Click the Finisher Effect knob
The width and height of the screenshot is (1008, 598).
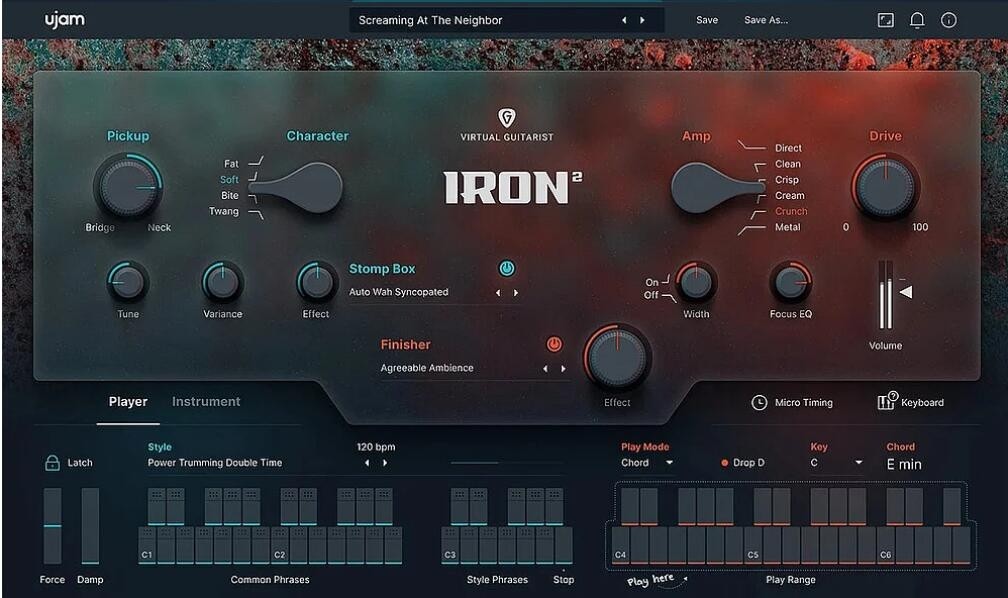click(x=617, y=358)
